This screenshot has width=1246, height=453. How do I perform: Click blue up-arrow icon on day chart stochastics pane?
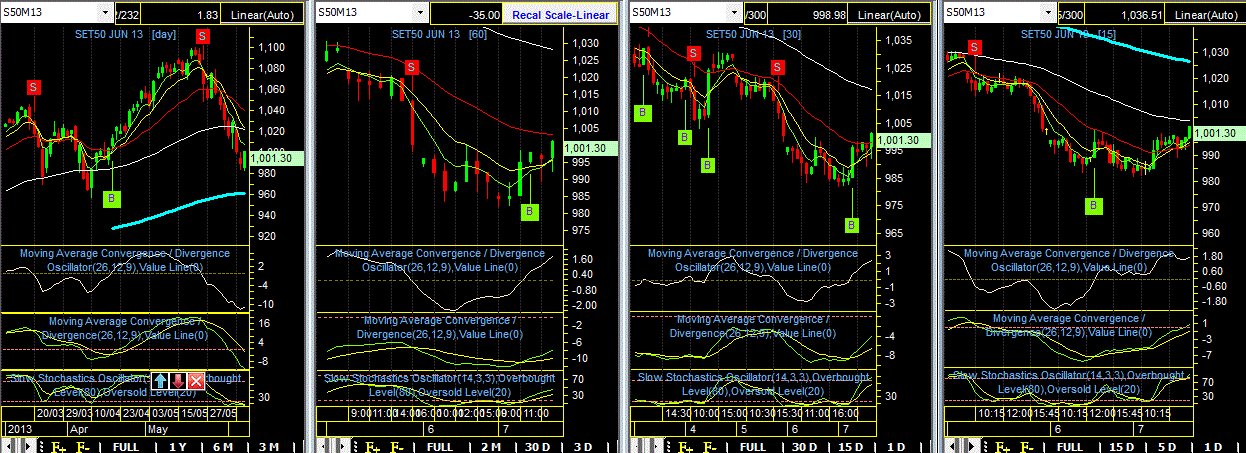click(x=160, y=380)
